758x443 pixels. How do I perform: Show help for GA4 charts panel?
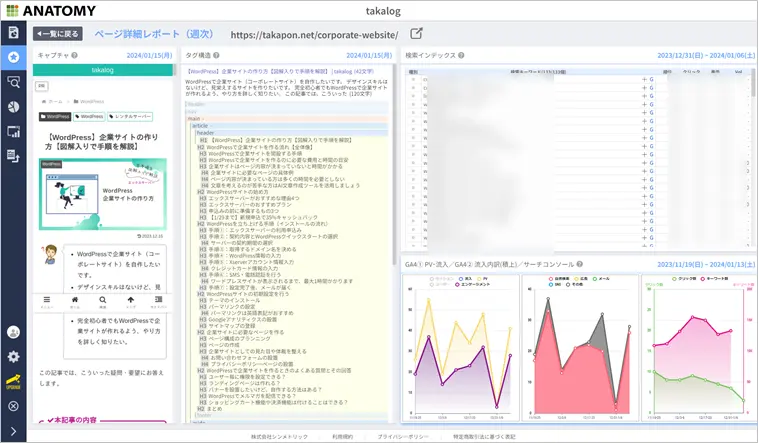click(x=580, y=264)
